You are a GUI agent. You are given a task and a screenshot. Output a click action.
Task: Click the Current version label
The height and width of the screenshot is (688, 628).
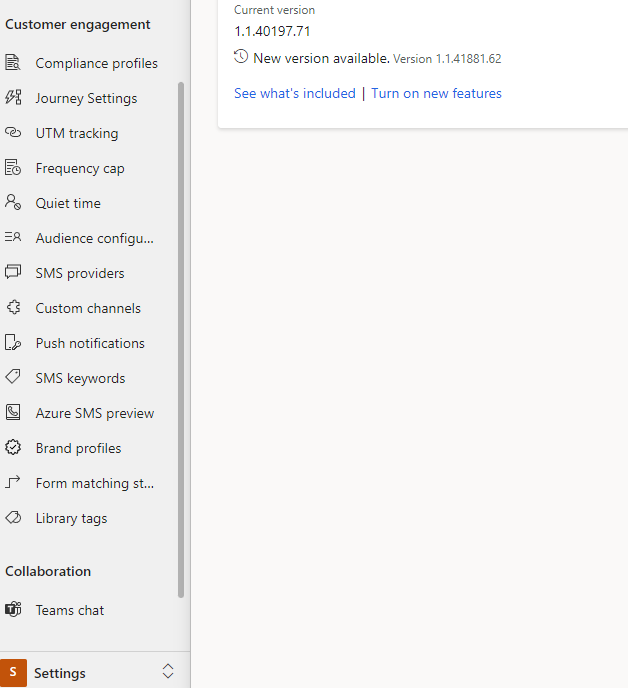(x=274, y=10)
